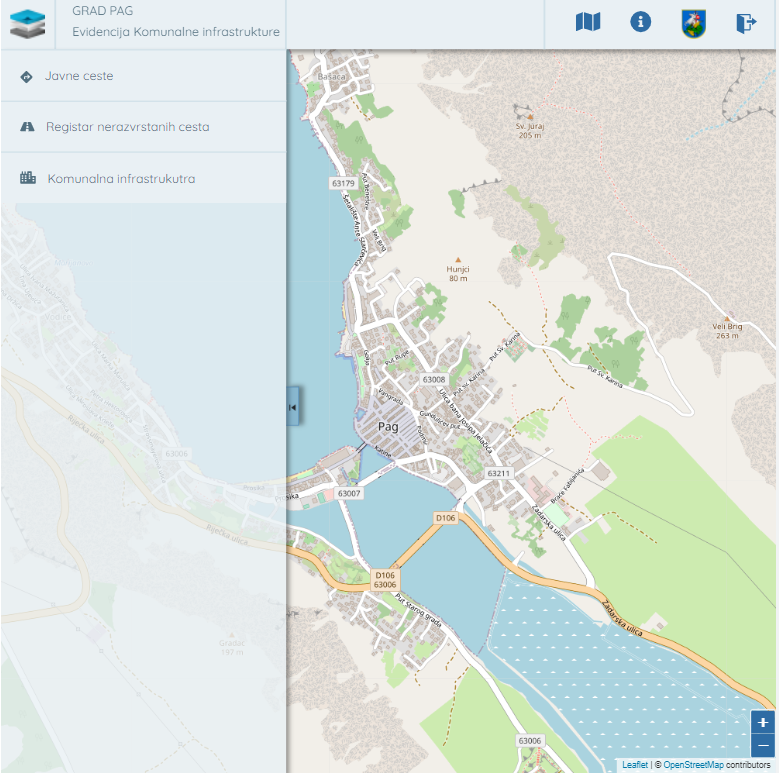Open the info circle icon
This screenshot has width=779, height=773.
pos(640,22)
